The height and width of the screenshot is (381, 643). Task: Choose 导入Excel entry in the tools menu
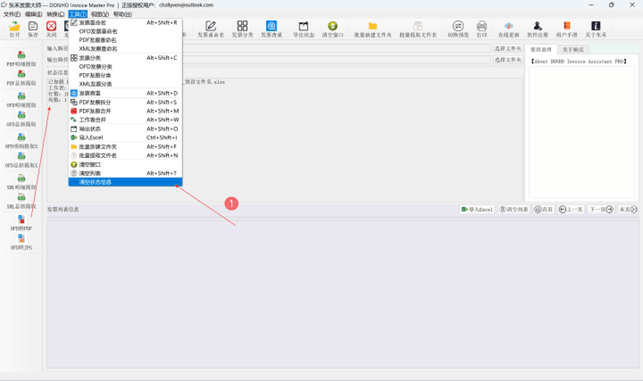pyautogui.click(x=125, y=137)
